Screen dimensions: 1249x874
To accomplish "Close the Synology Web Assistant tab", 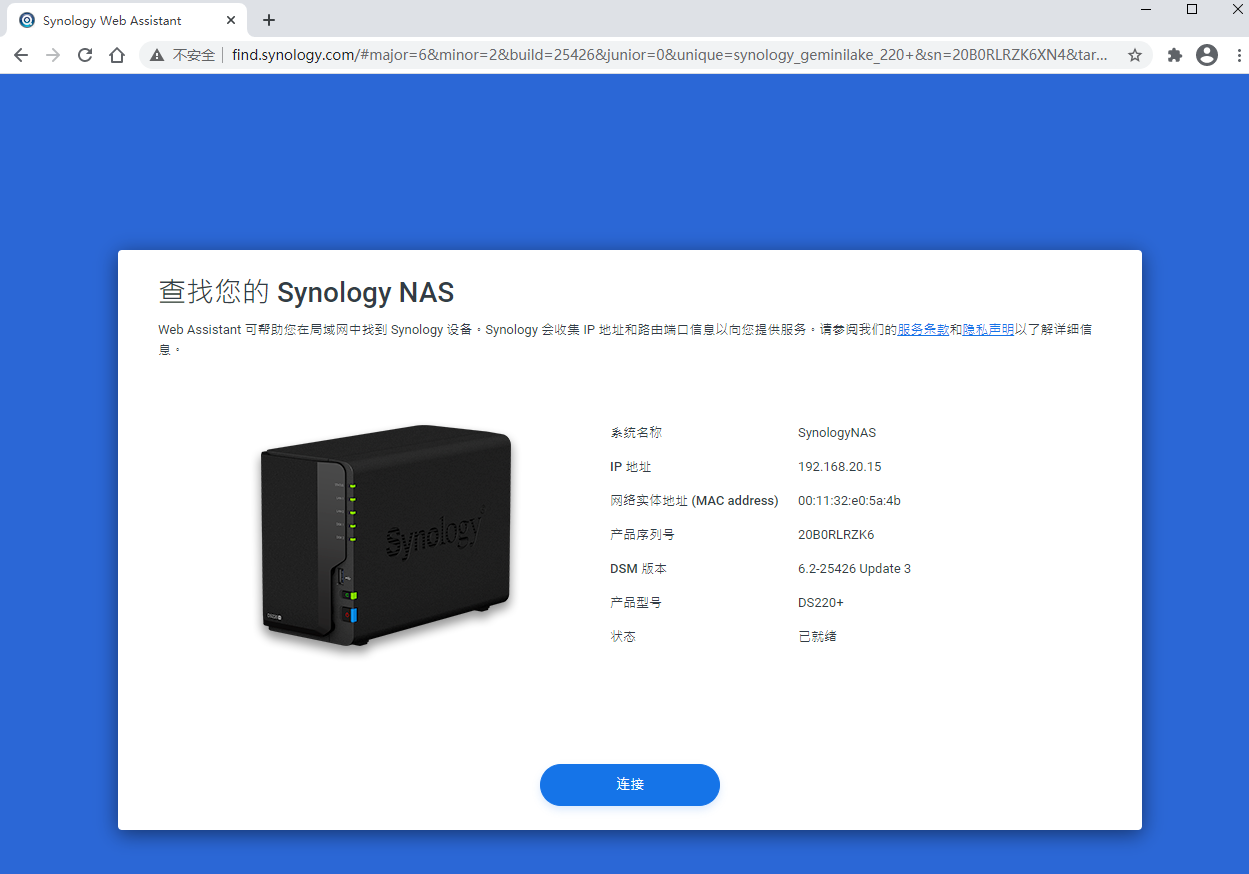I will 231,19.
